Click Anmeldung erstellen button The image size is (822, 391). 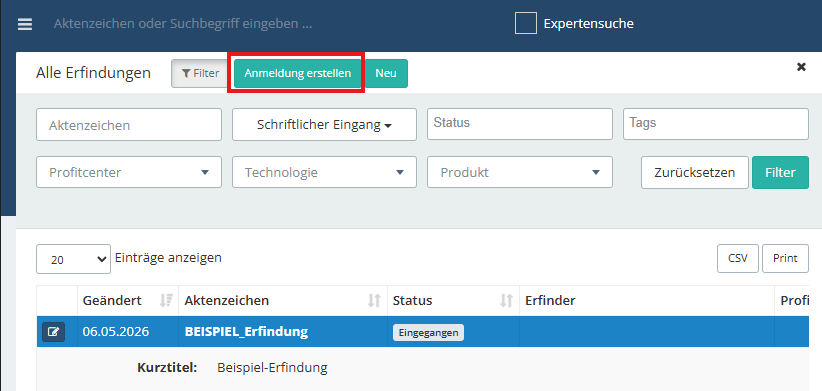[297, 73]
